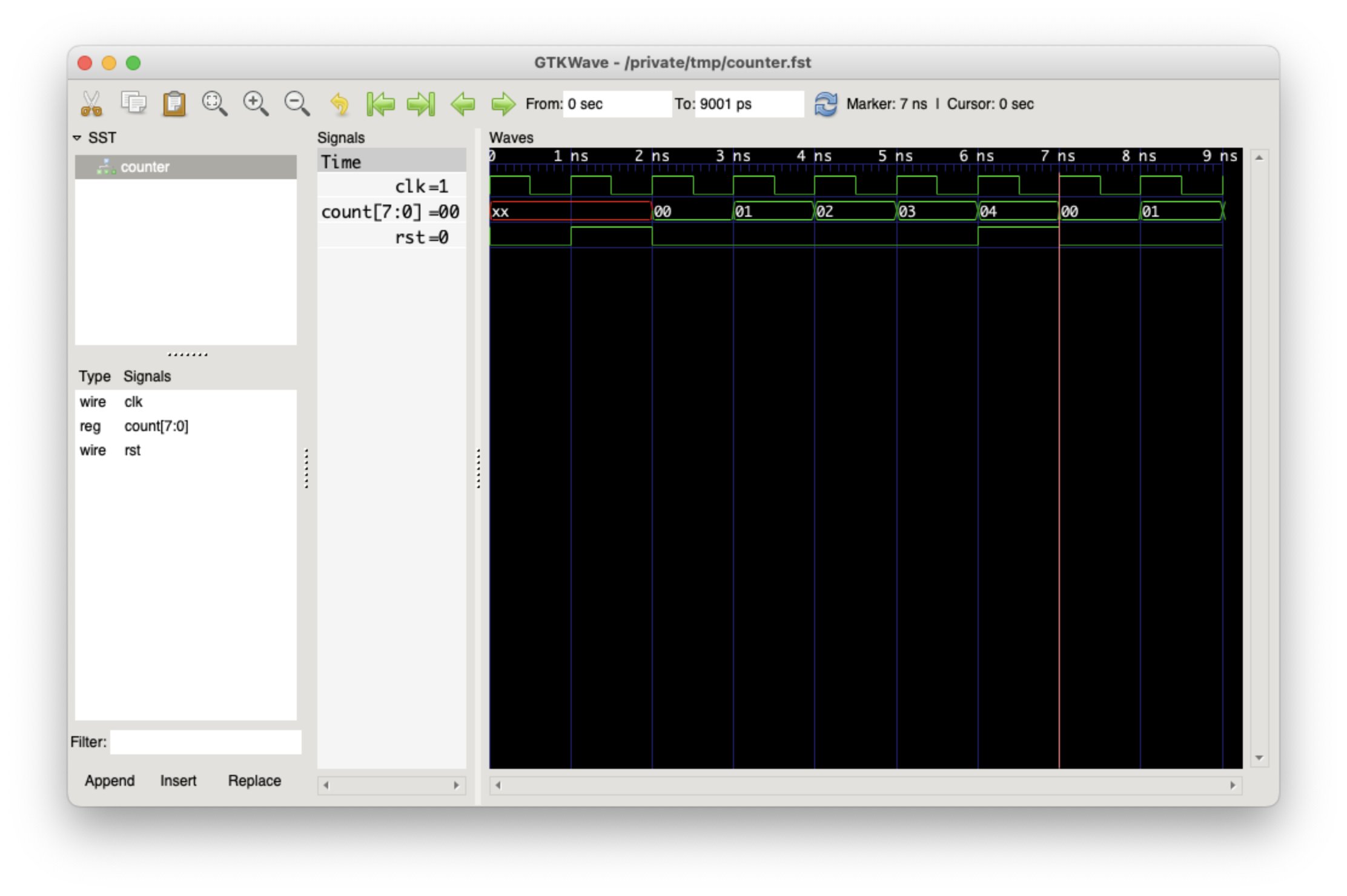Activate Zoom Fit on the waveform

click(213, 103)
